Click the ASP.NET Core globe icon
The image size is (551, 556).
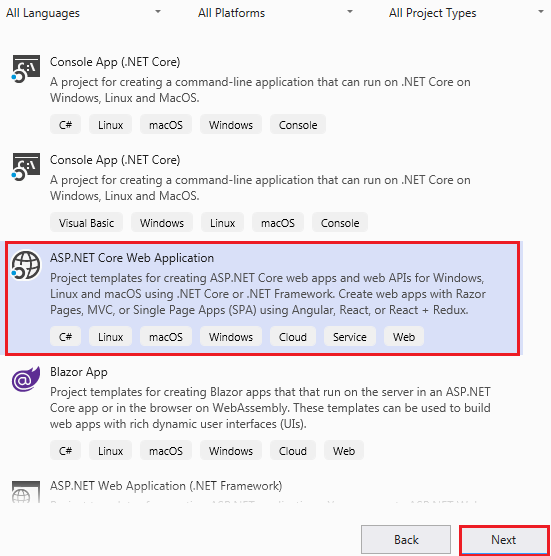click(x=26, y=265)
